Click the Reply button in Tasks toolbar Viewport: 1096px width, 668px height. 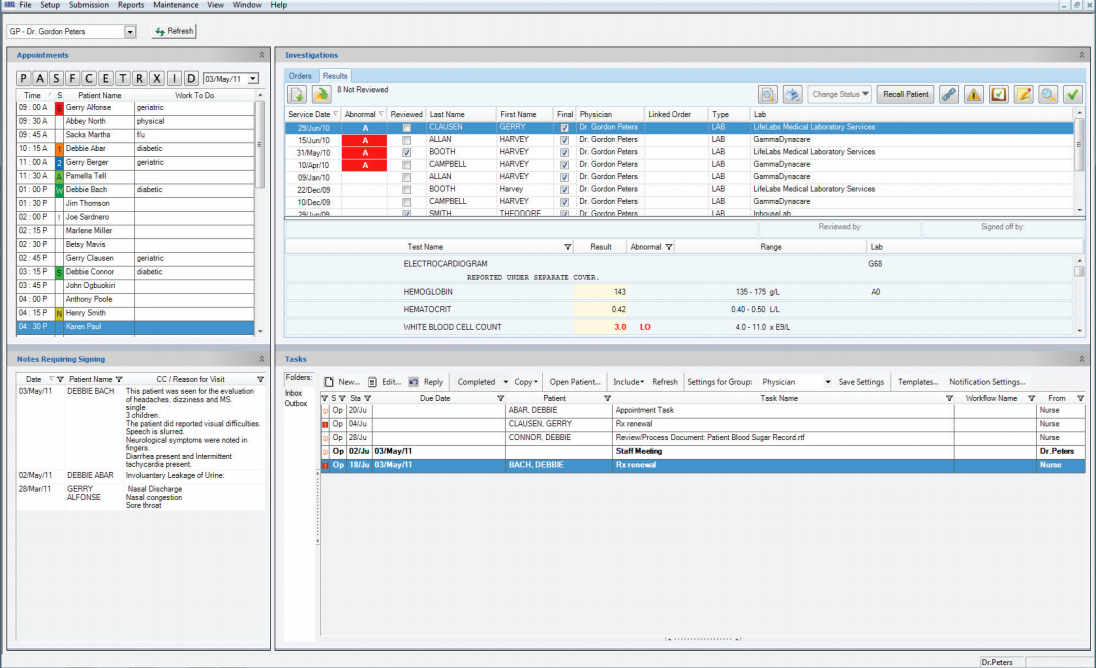[x=426, y=382]
